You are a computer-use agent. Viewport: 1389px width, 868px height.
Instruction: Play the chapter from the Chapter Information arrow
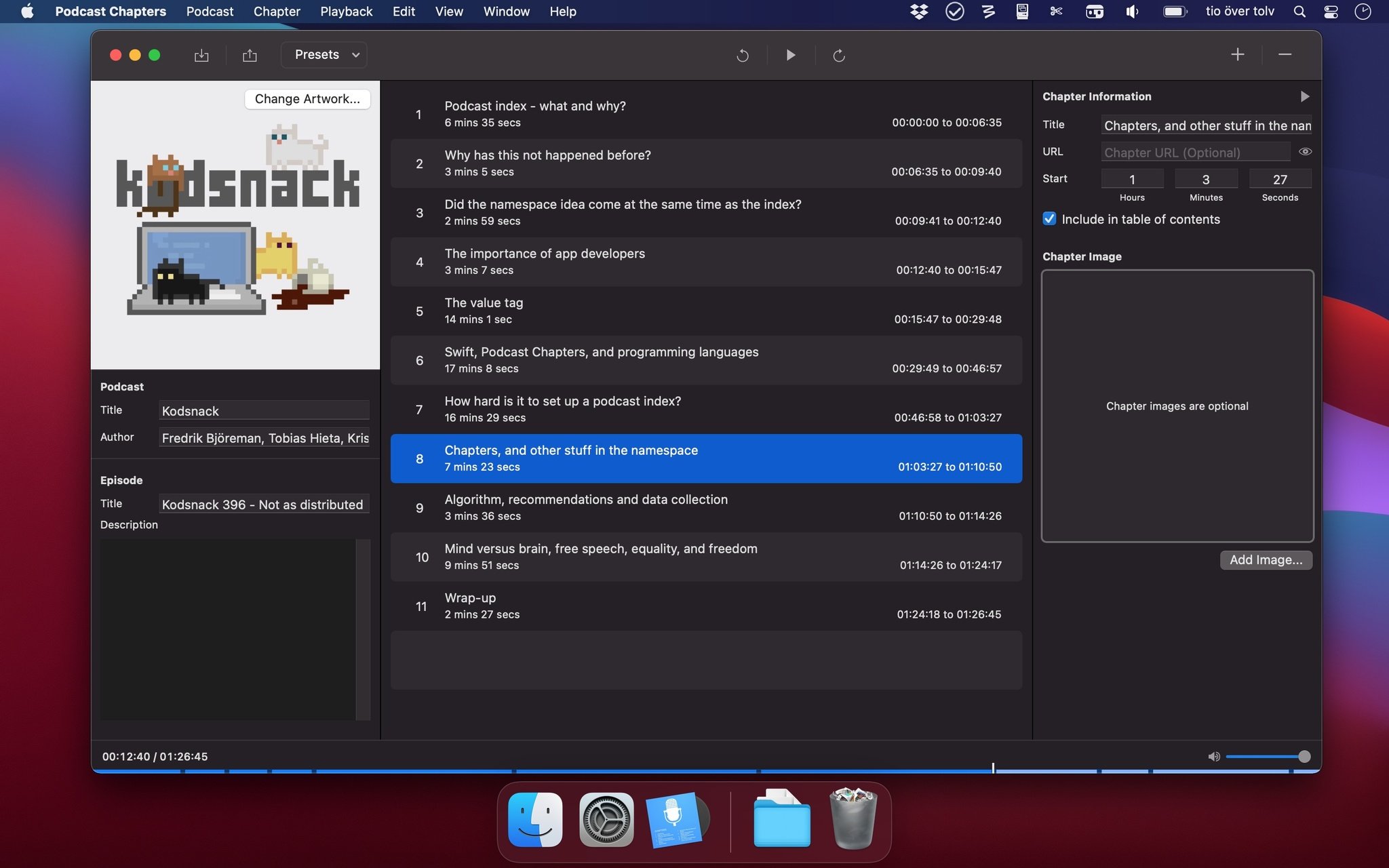coord(1305,96)
